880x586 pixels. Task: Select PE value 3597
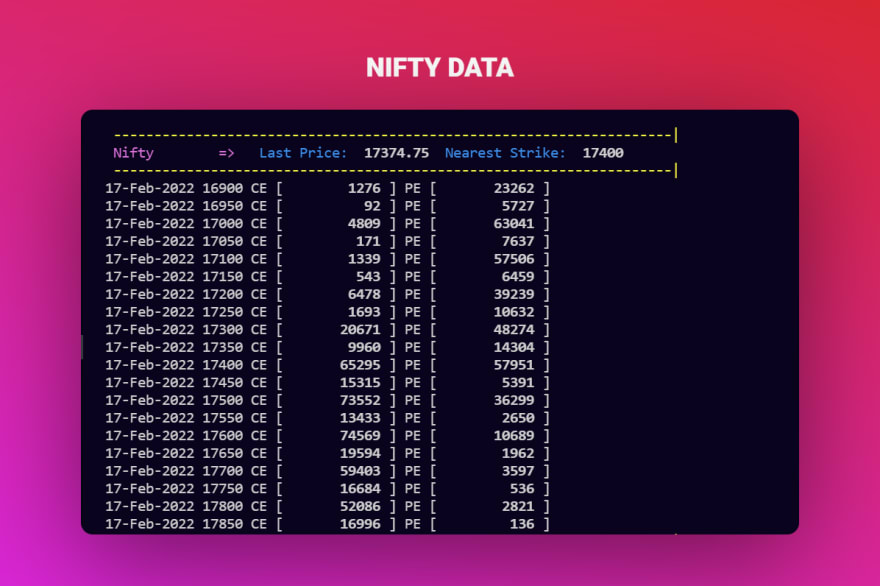[517, 471]
